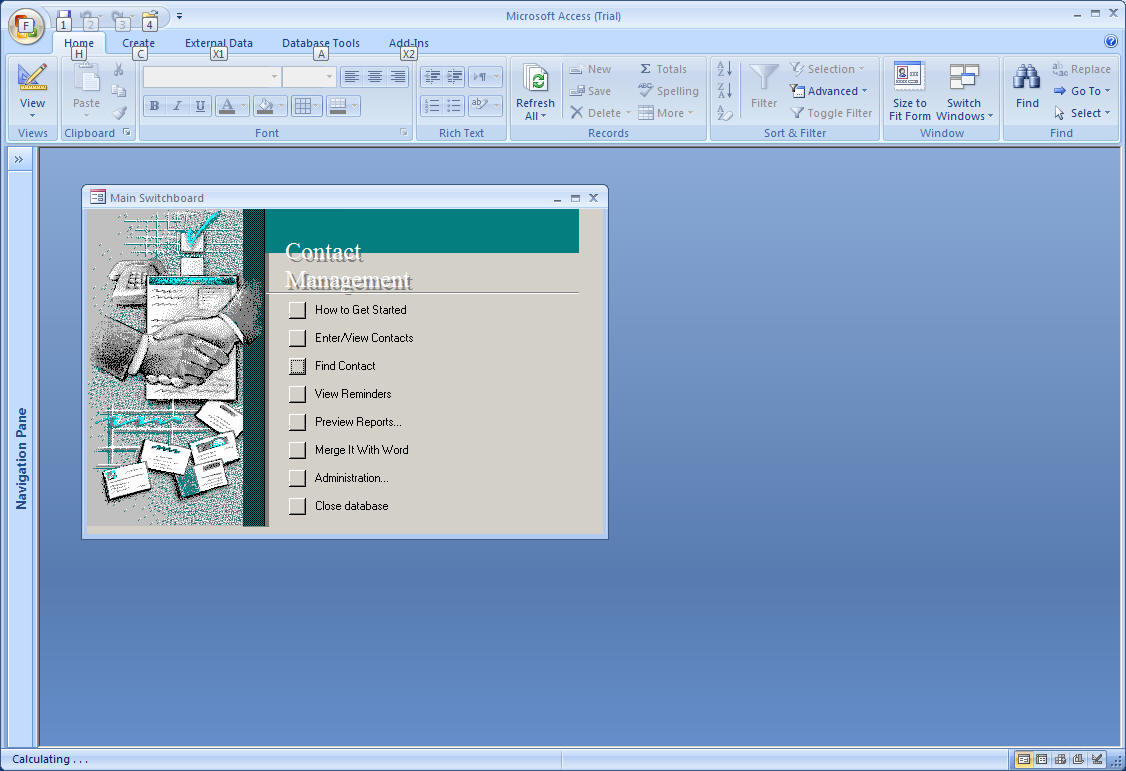The height and width of the screenshot is (771, 1126).
Task: Open the Add-Ins ribbon tab
Action: click(409, 43)
